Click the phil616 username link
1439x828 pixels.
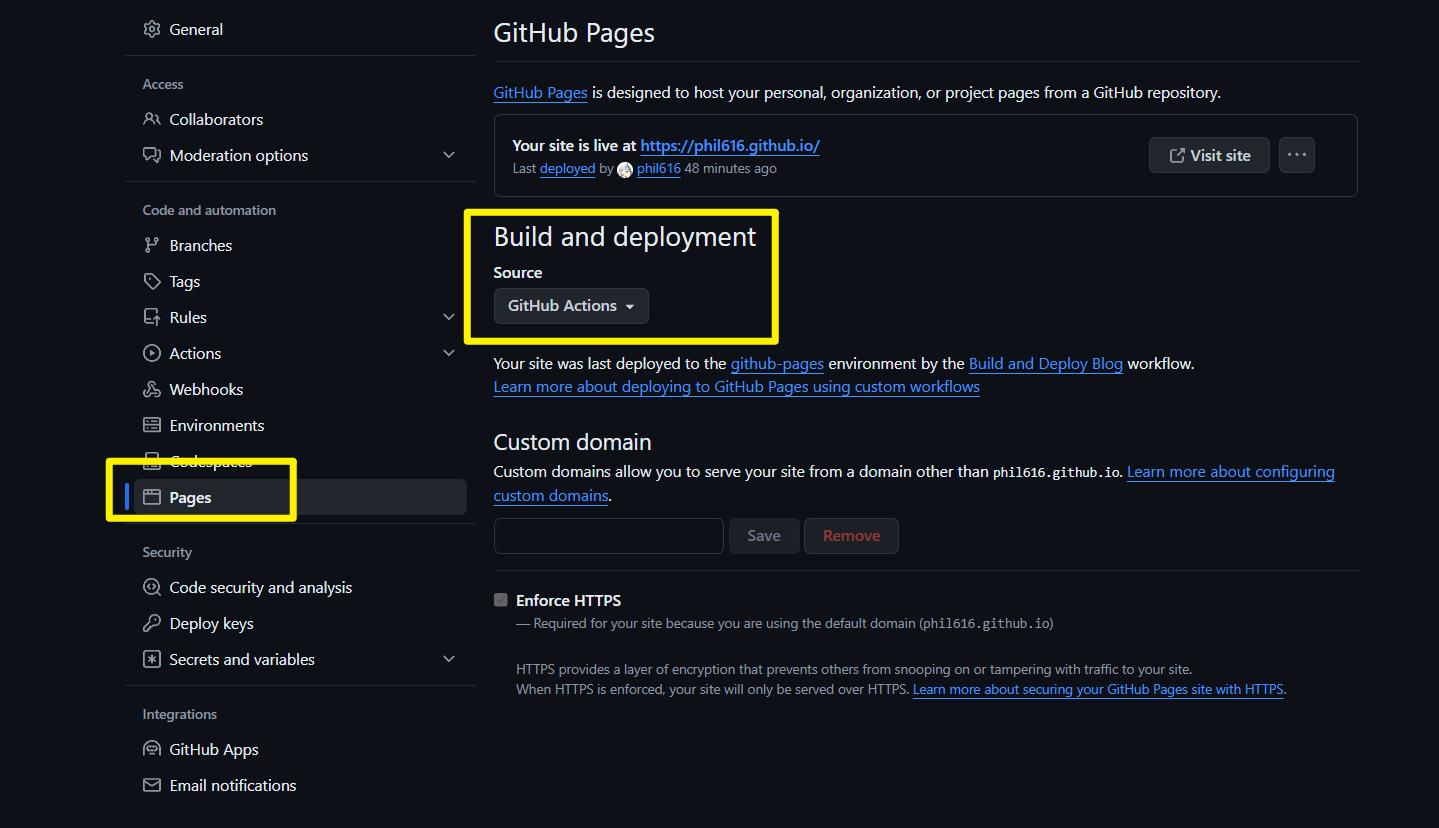click(x=658, y=169)
